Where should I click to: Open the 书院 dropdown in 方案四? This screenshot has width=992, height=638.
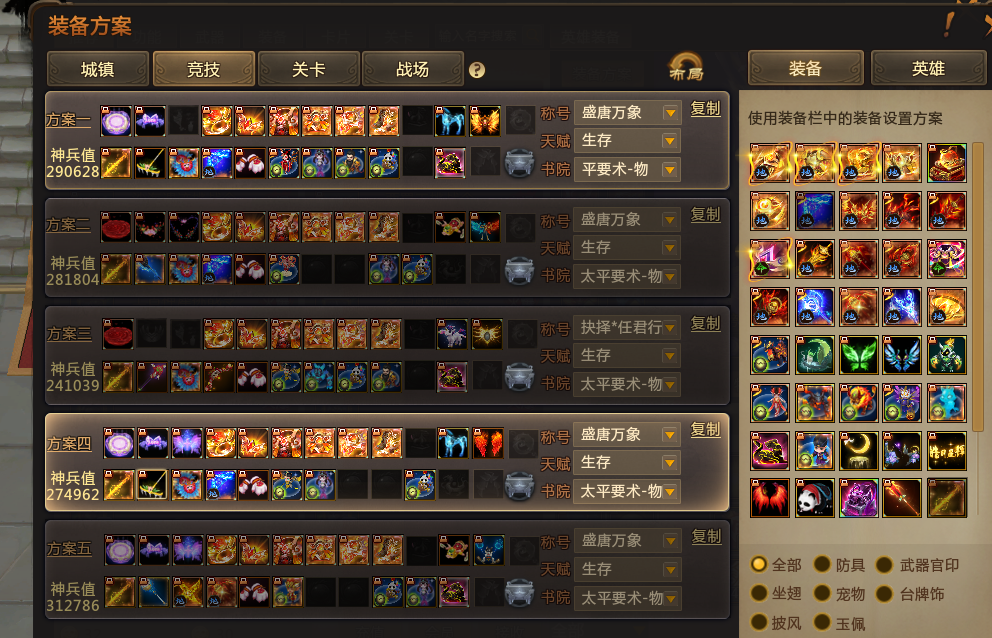[x=627, y=491]
